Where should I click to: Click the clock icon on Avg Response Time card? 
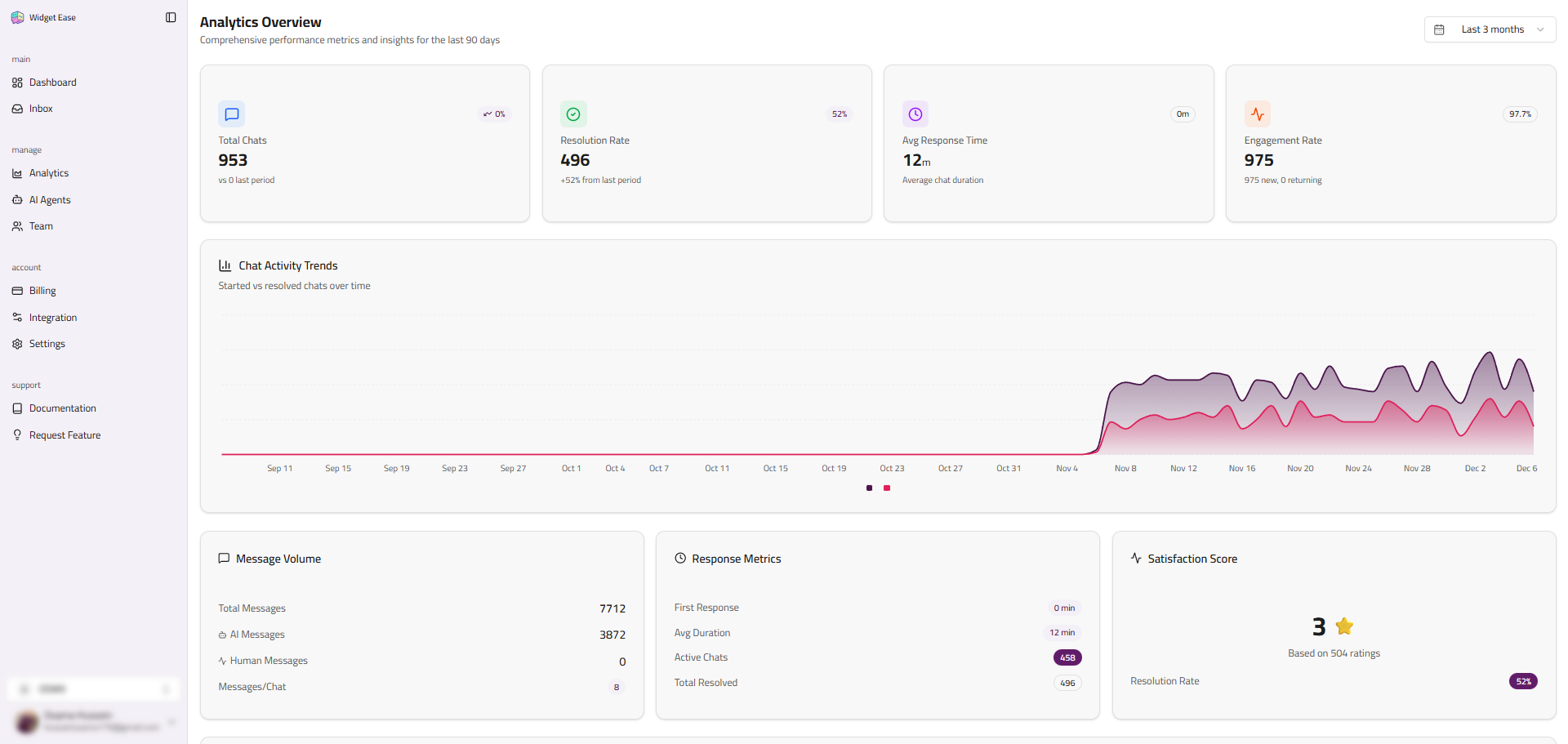(915, 114)
